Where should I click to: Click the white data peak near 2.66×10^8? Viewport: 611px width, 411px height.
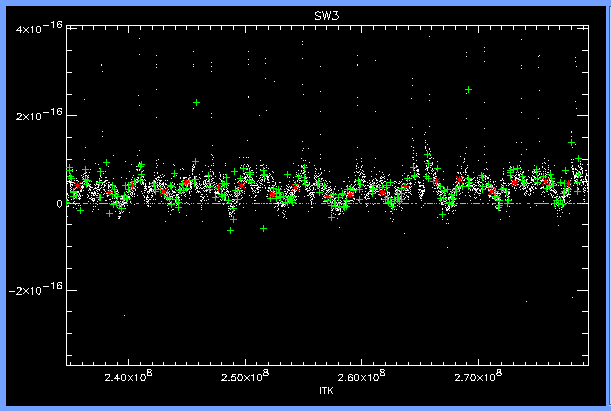coord(428,148)
